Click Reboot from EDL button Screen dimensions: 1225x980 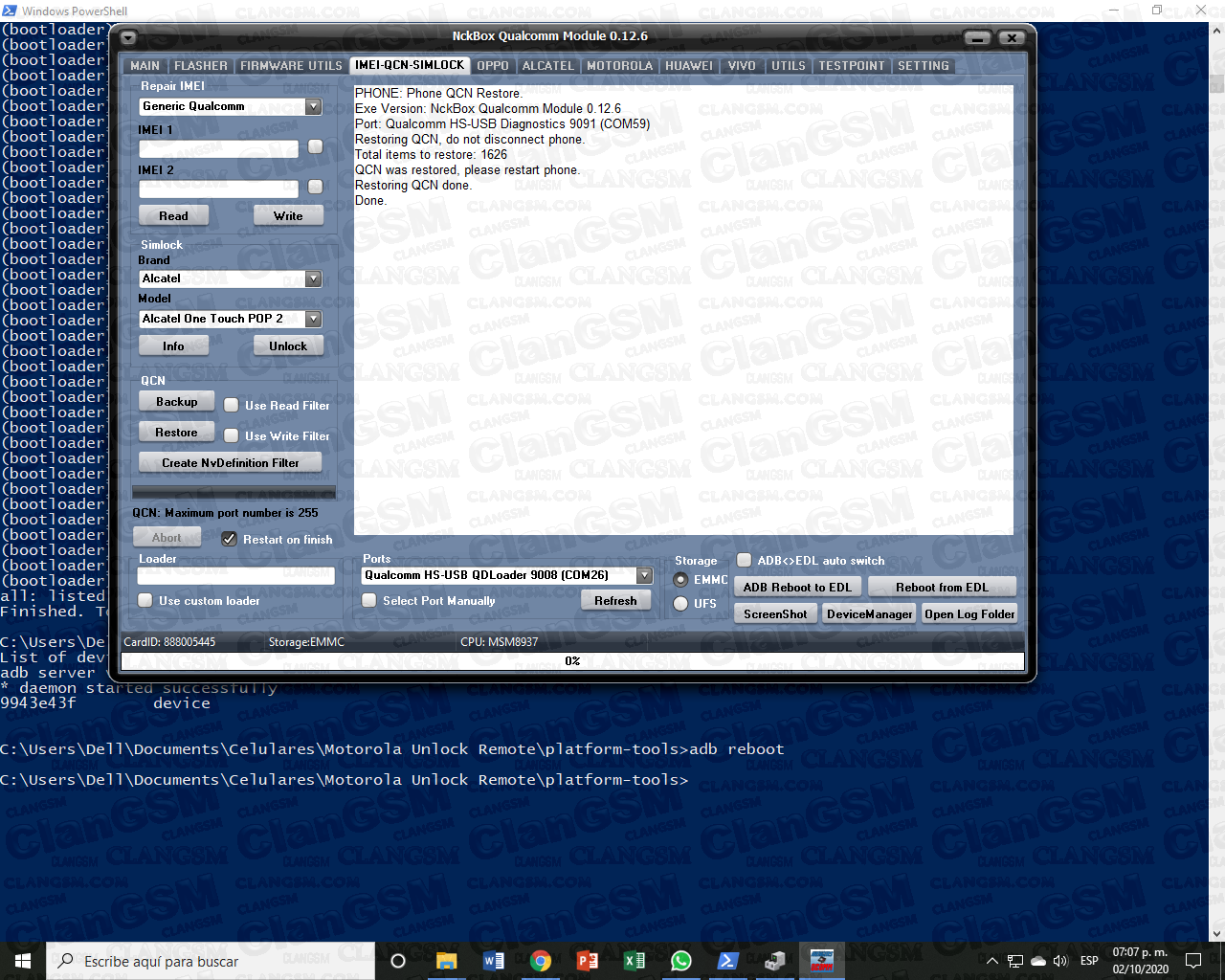click(x=942, y=587)
